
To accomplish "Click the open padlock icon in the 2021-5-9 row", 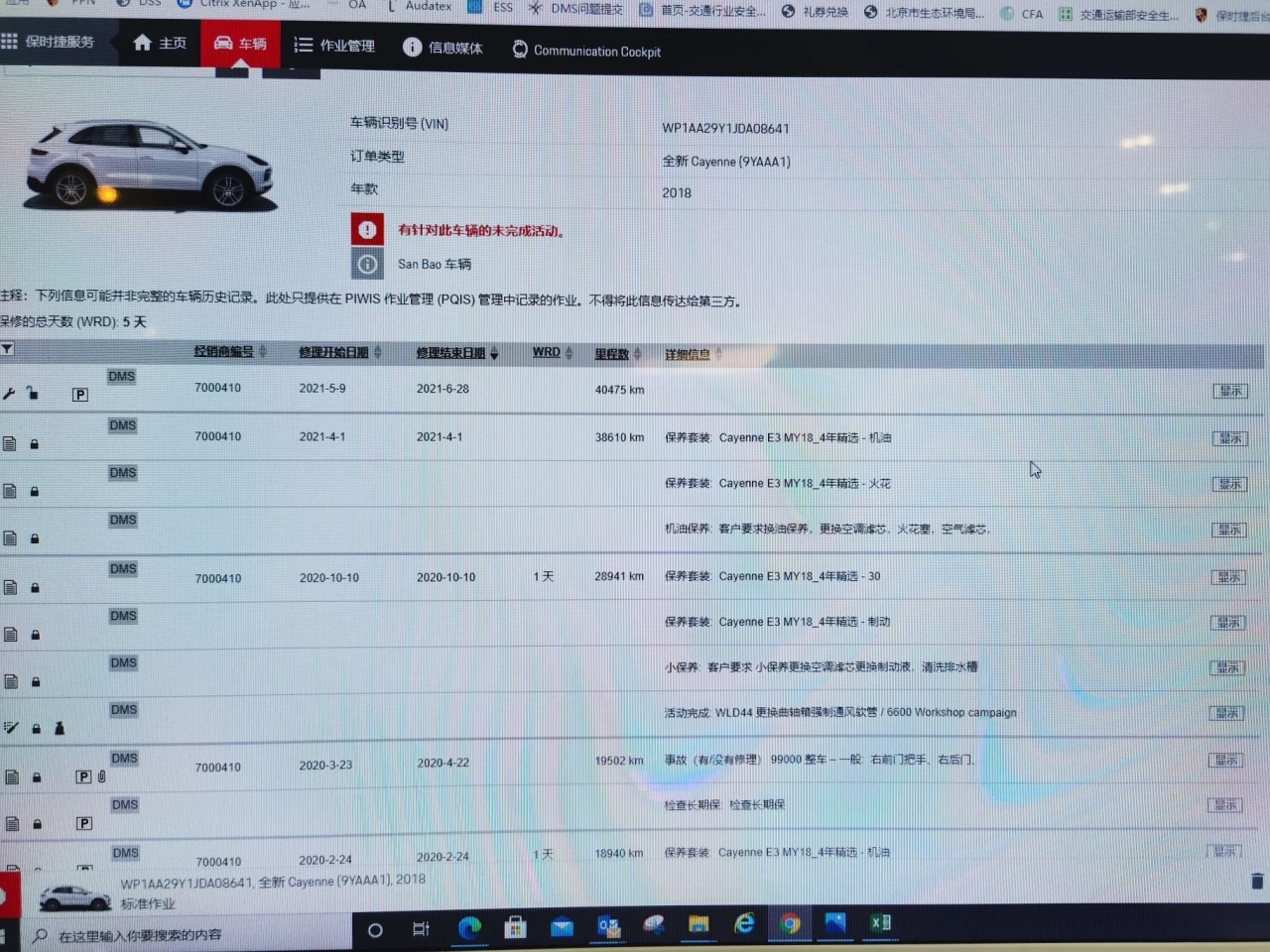I will pos(33,393).
